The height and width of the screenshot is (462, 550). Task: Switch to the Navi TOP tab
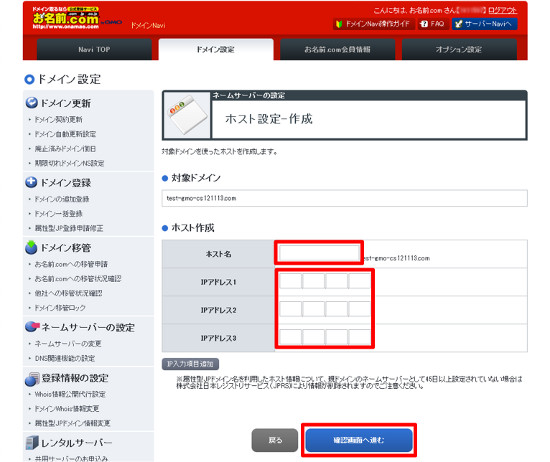pos(94,49)
